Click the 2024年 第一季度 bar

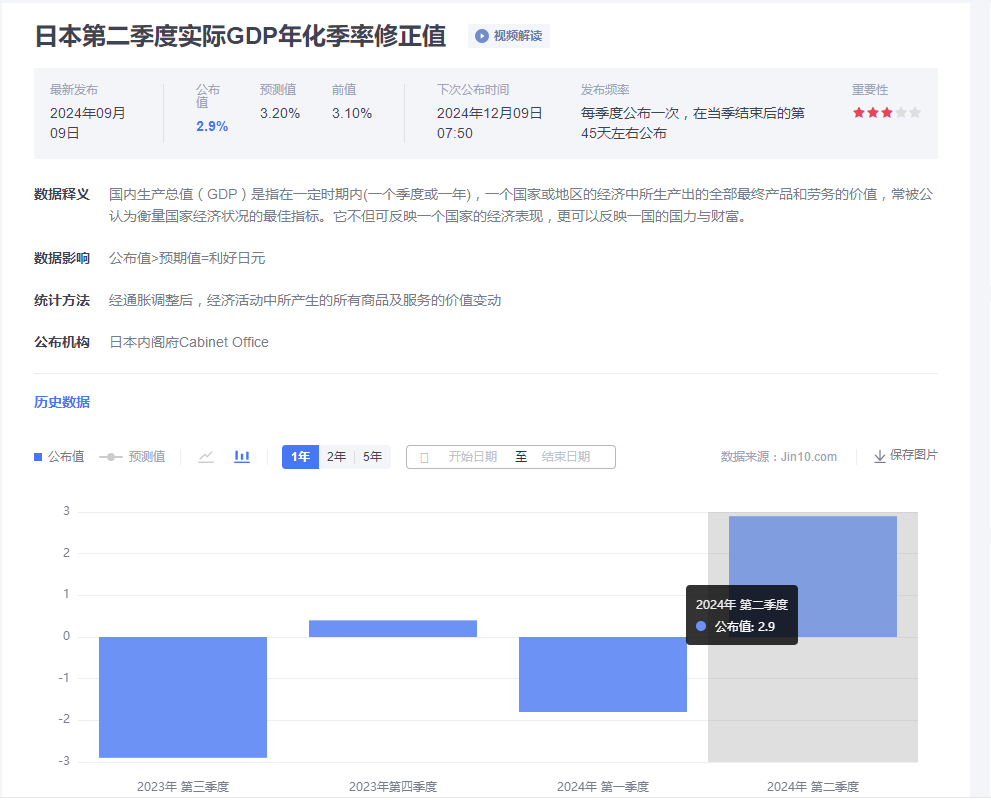point(603,674)
